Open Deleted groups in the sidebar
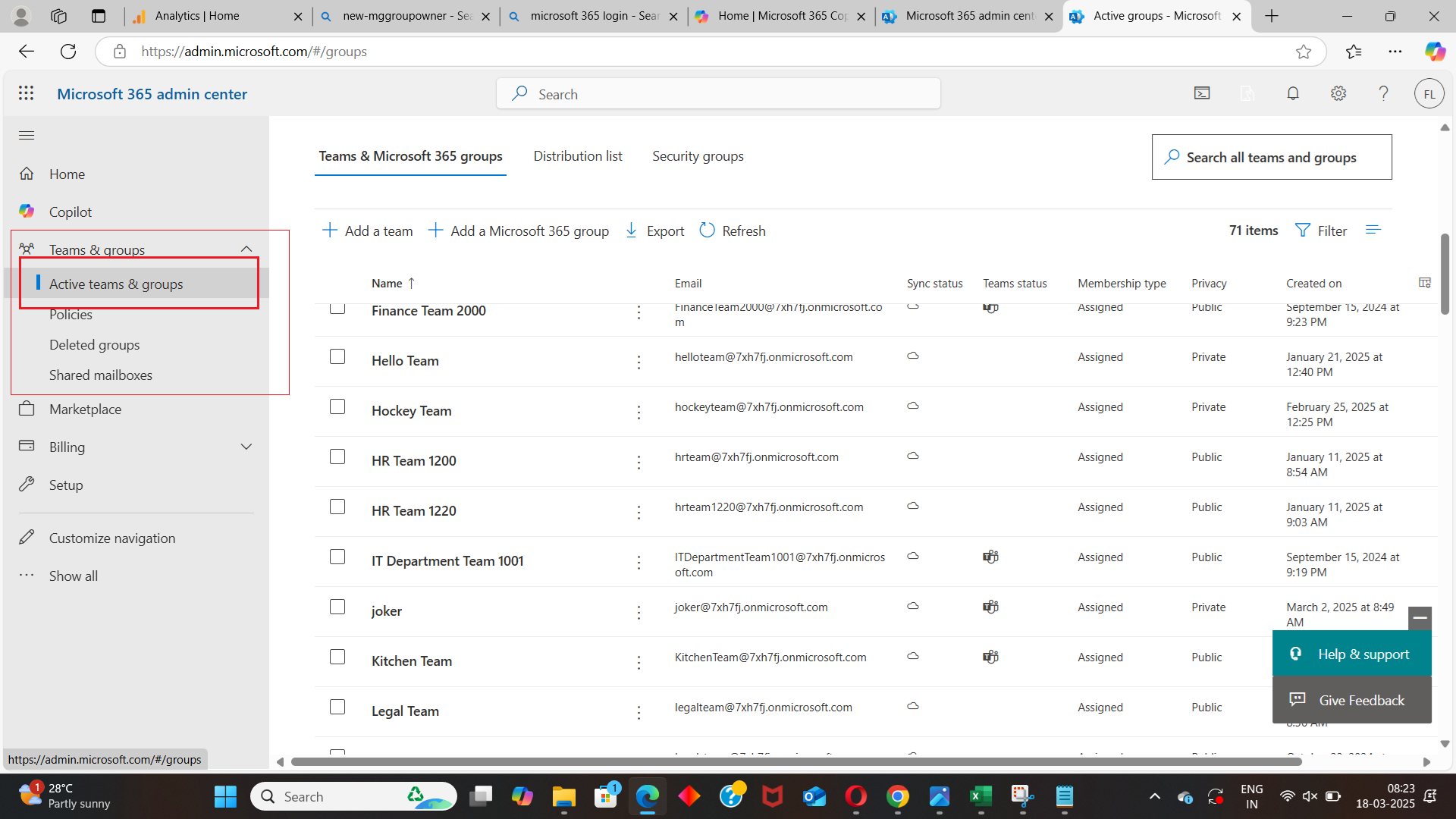Image resolution: width=1456 pixels, height=819 pixels. (95, 344)
